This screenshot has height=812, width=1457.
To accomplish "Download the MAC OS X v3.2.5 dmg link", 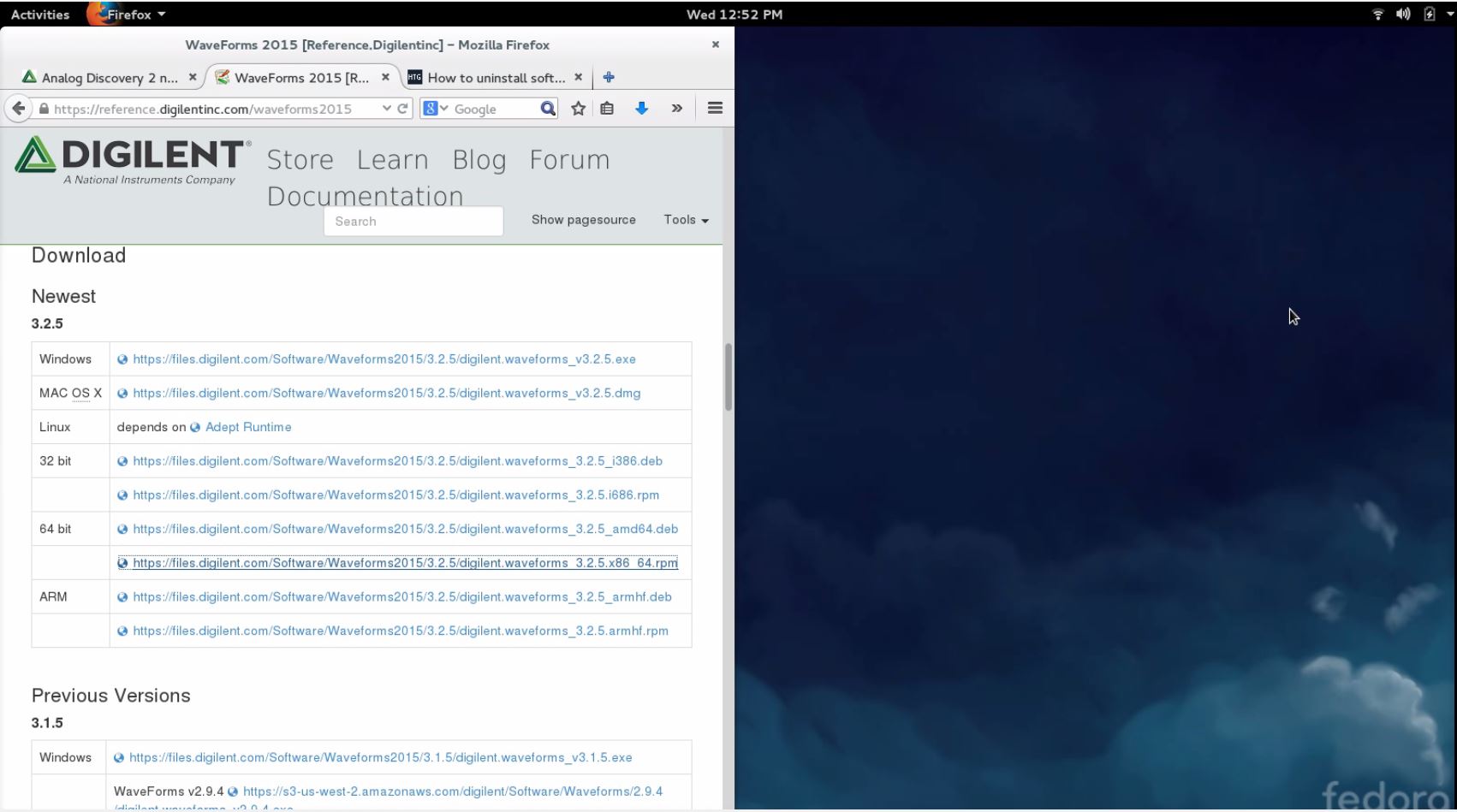I will pyautogui.click(x=387, y=394).
